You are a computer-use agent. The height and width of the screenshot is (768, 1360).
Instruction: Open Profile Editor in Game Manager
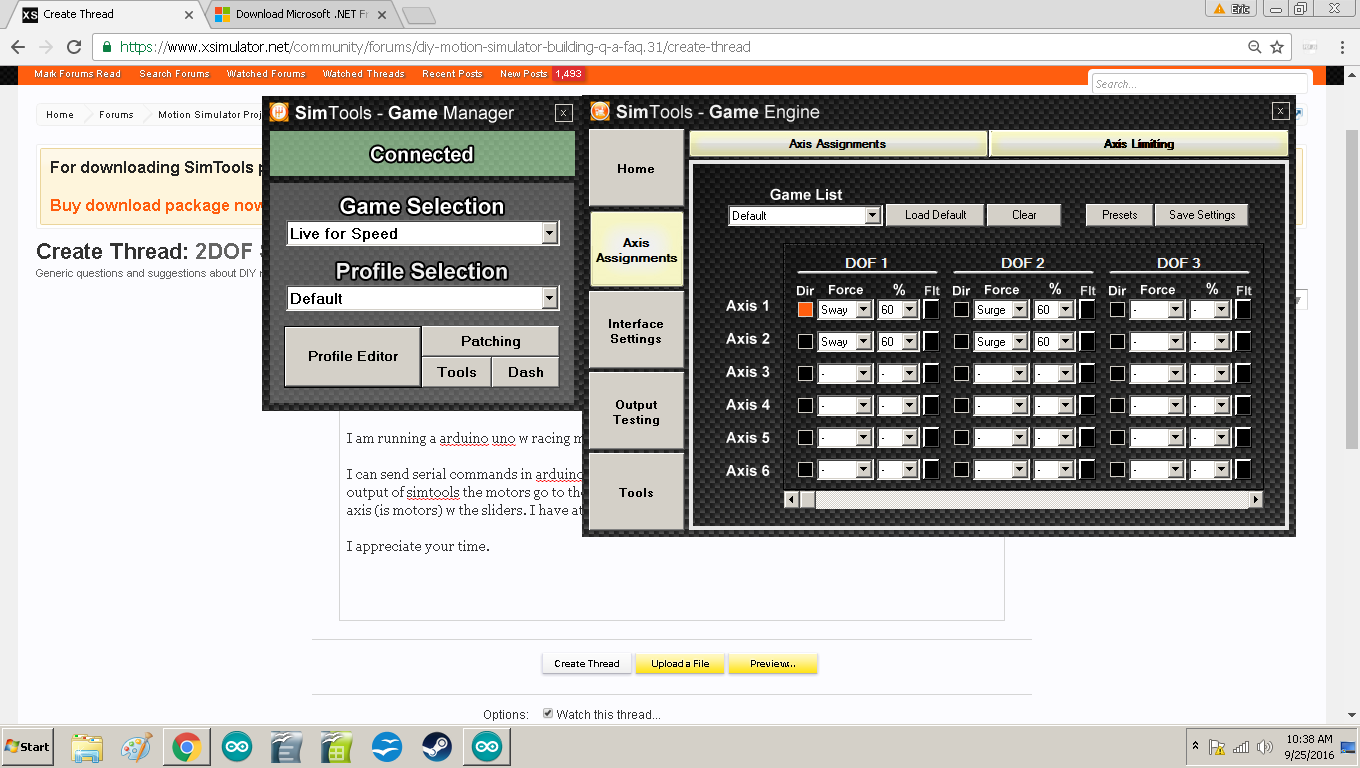353,356
